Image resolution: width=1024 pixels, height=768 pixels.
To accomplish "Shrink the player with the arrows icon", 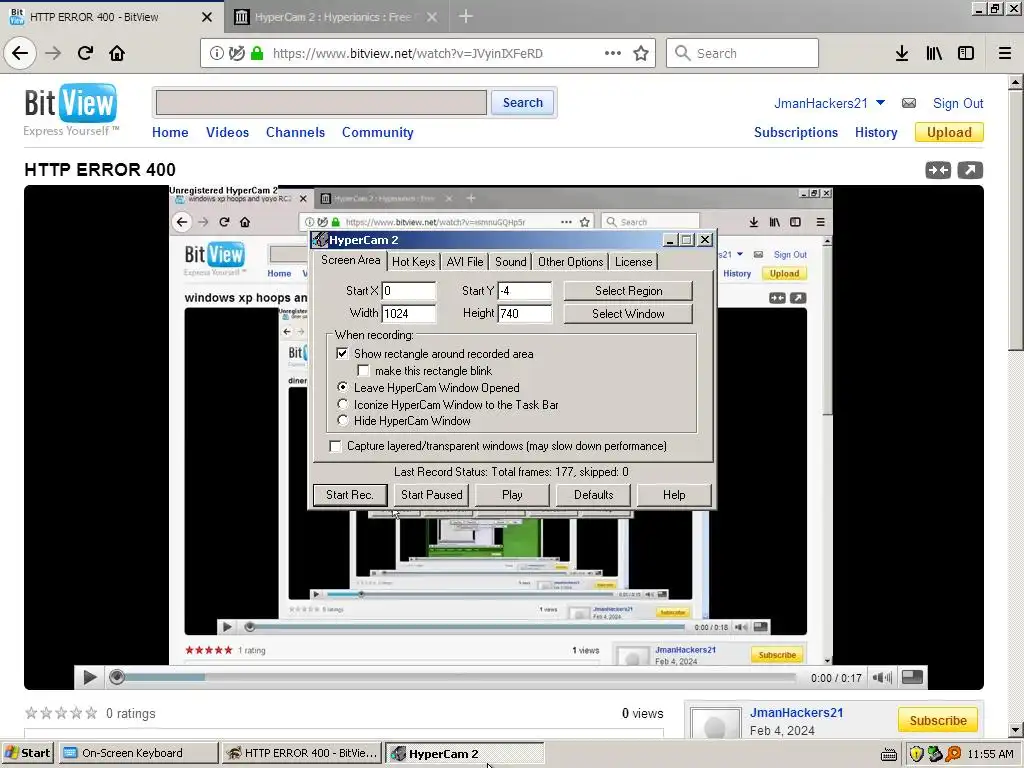I will coord(938,170).
